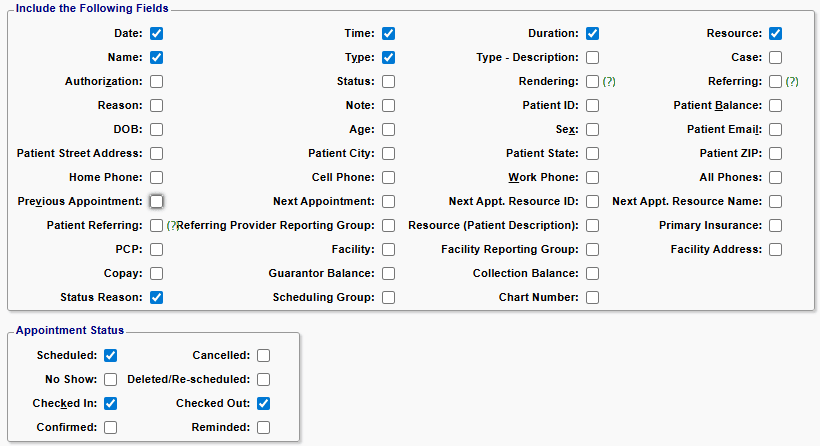Uncheck the Resource field checkbox
Image resolution: width=820 pixels, height=446 pixels.
click(x=776, y=34)
